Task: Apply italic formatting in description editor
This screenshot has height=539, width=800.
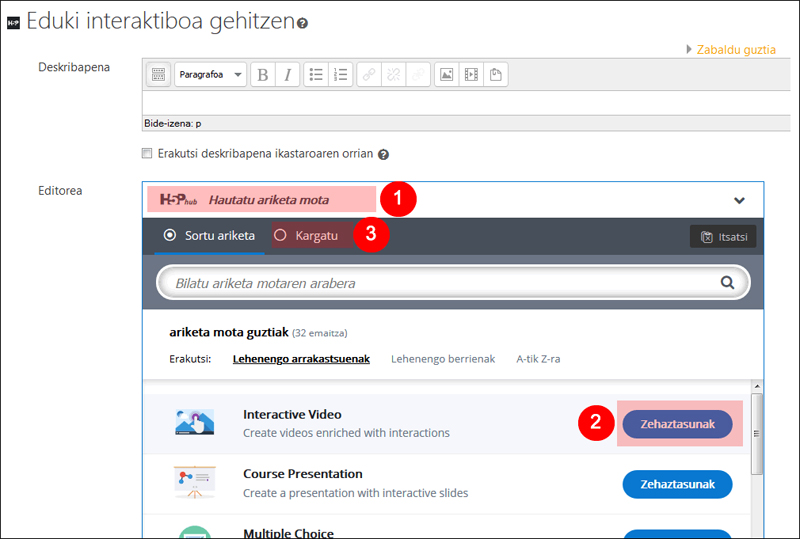Action: point(287,75)
